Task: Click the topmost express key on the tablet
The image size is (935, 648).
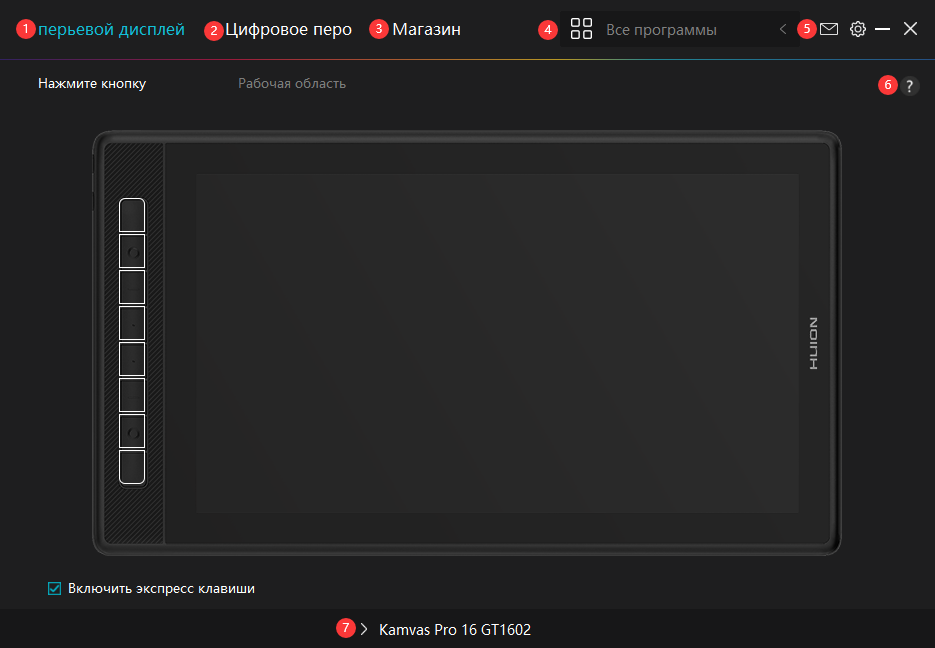Action: coord(132,215)
